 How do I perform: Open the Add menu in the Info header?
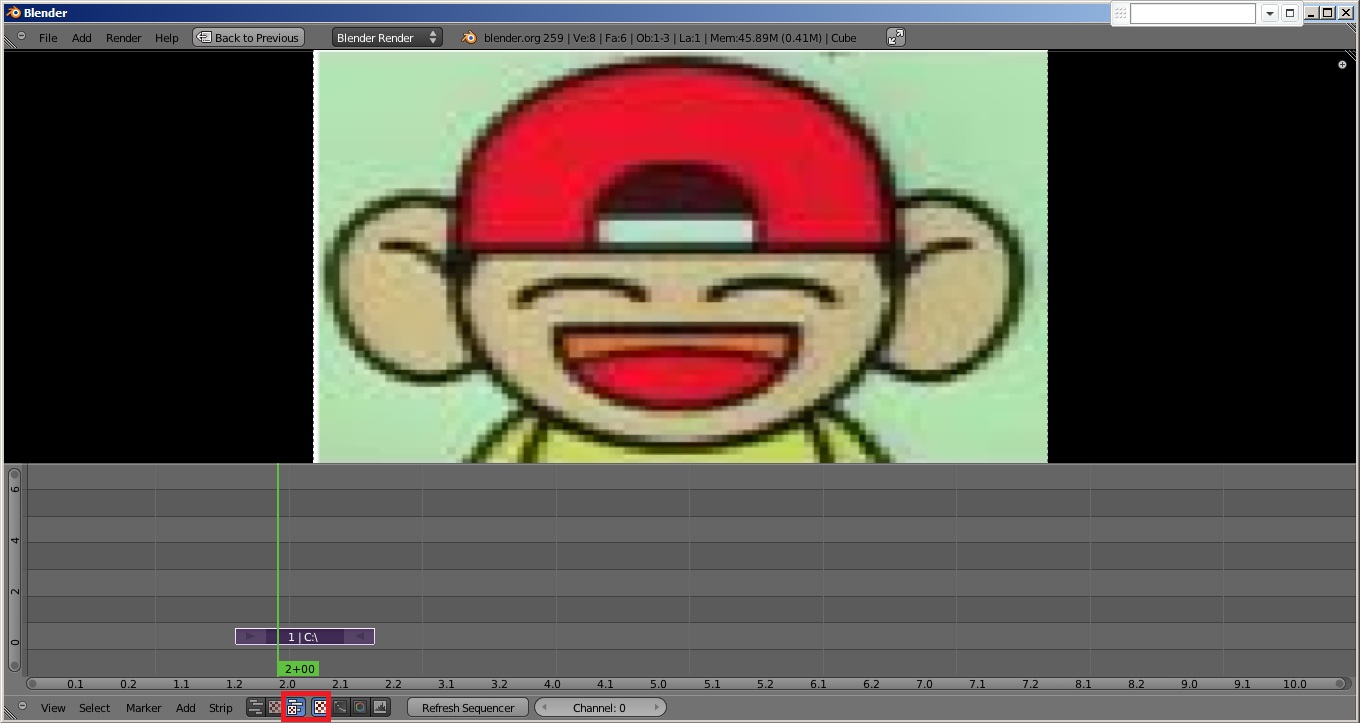tap(81, 38)
